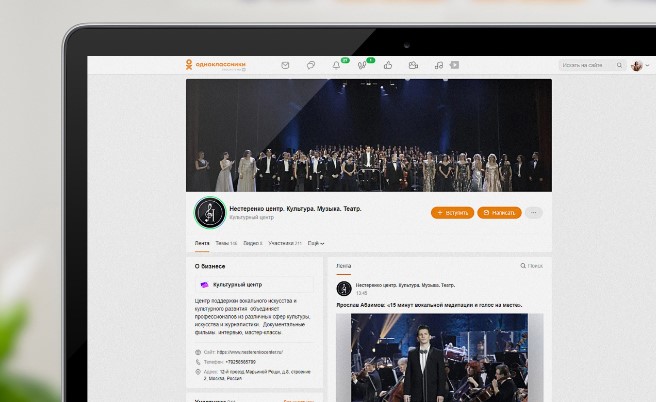Viewport: 656px width, 402px height.
Task: Open the camera icon in top bar
Action: click(x=413, y=65)
